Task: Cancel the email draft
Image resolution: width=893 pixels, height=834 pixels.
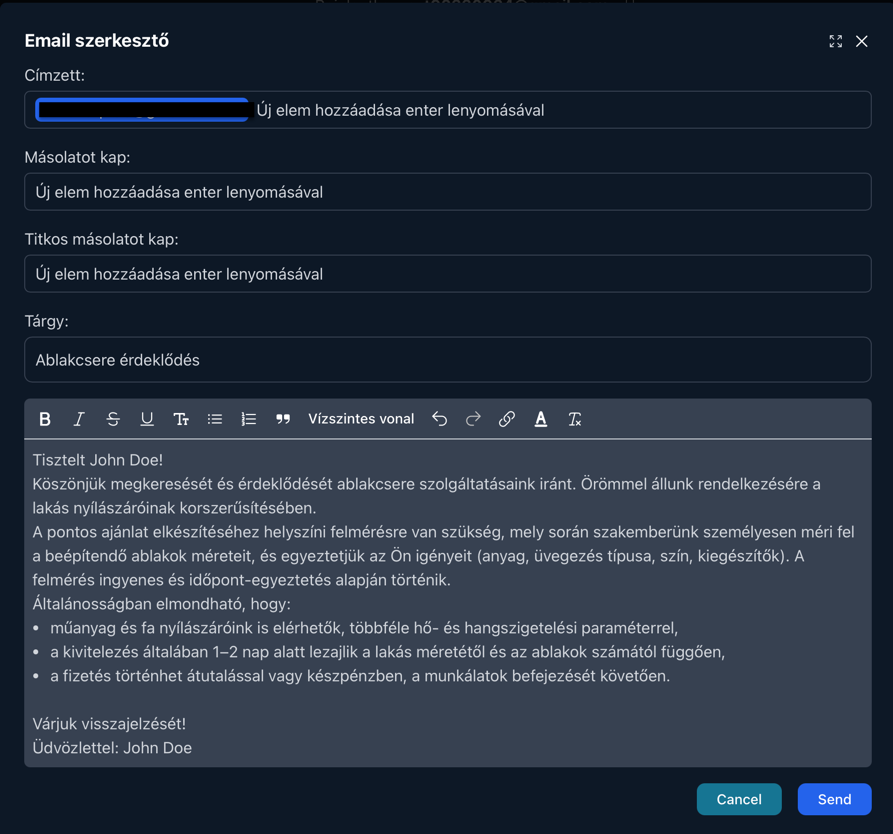Action: point(739,799)
